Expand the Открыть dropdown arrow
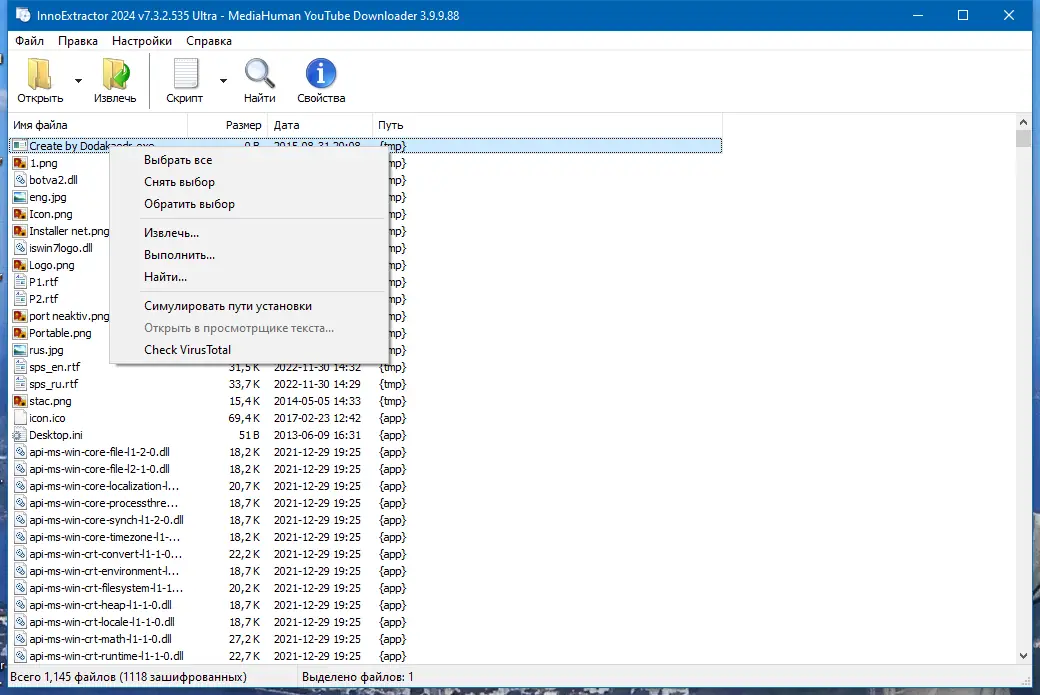Image resolution: width=1040 pixels, height=695 pixels. 78,81
